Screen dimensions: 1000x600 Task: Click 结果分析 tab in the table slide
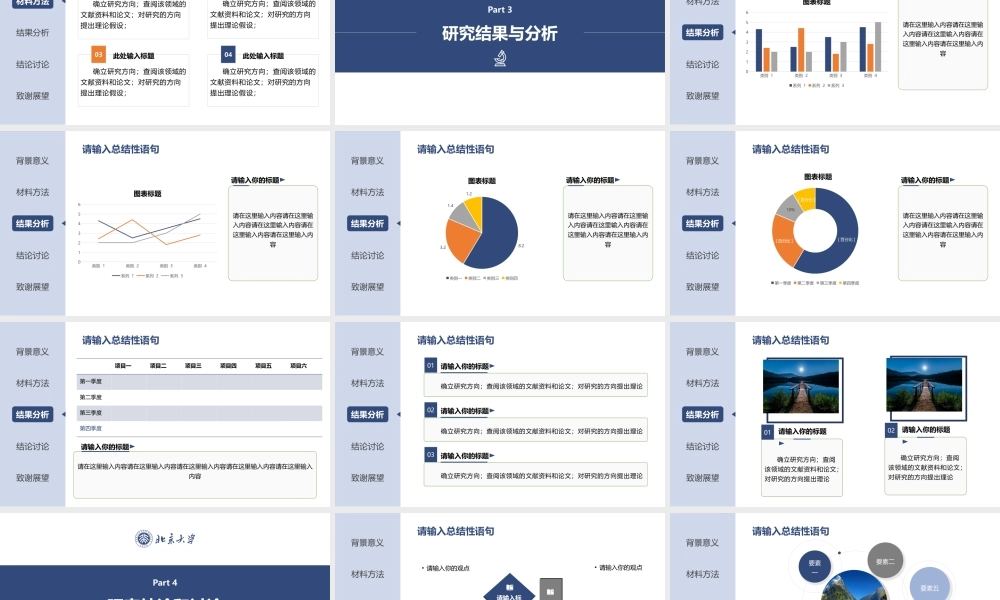pyautogui.click(x=33, y=414)
